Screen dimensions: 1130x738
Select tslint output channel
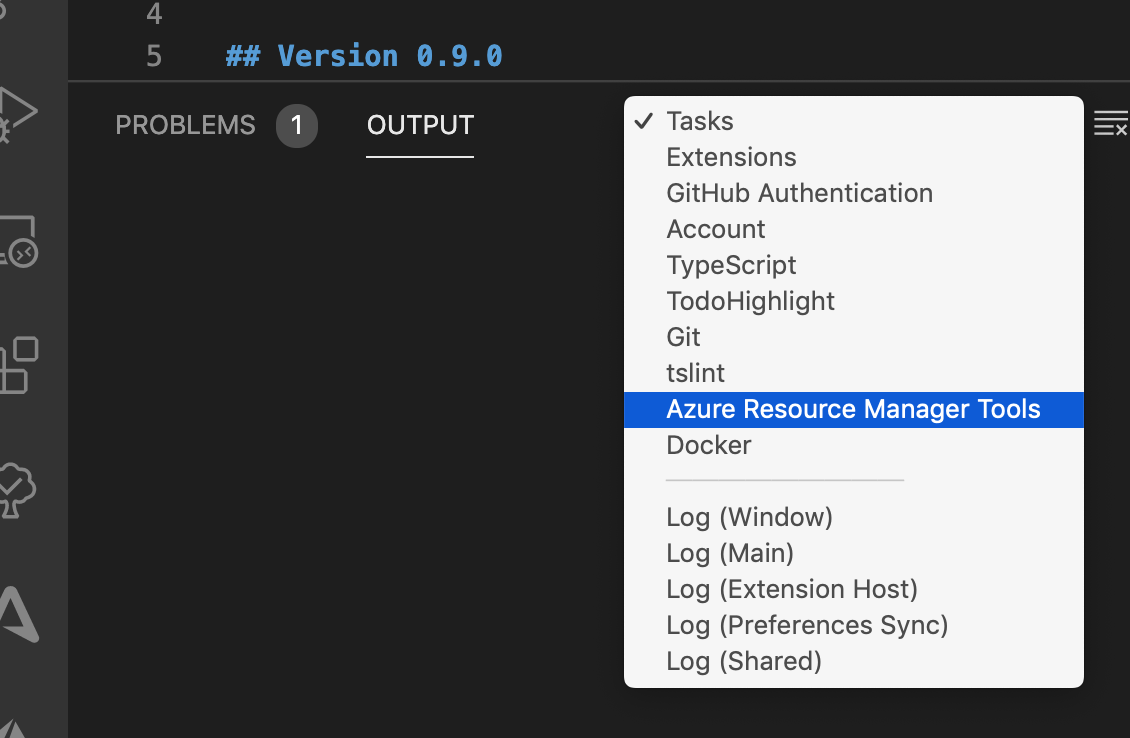click(853, 373)
